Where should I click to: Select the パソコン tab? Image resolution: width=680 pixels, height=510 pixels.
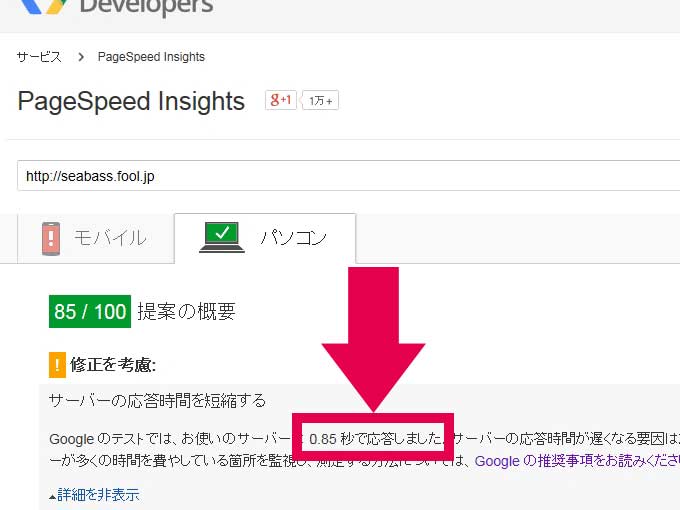tap(265, 238)
